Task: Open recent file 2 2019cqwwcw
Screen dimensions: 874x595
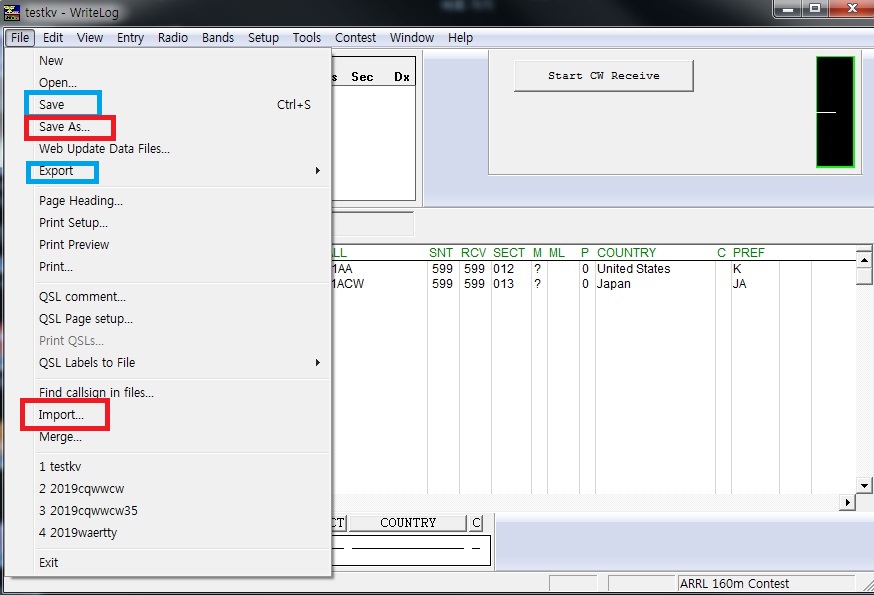Action: coord(167,488)
